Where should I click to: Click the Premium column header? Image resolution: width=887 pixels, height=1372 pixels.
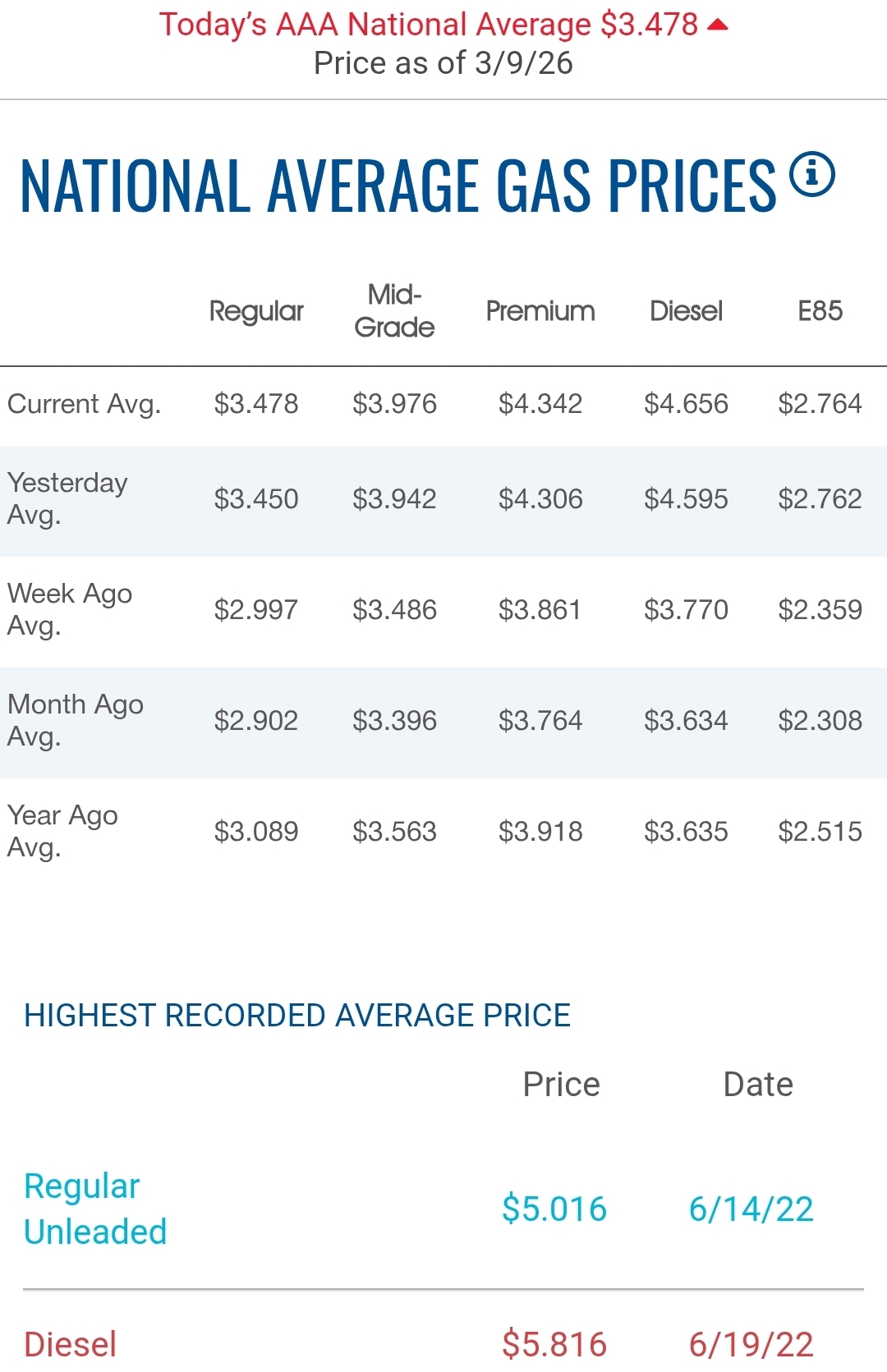point(540,311)
